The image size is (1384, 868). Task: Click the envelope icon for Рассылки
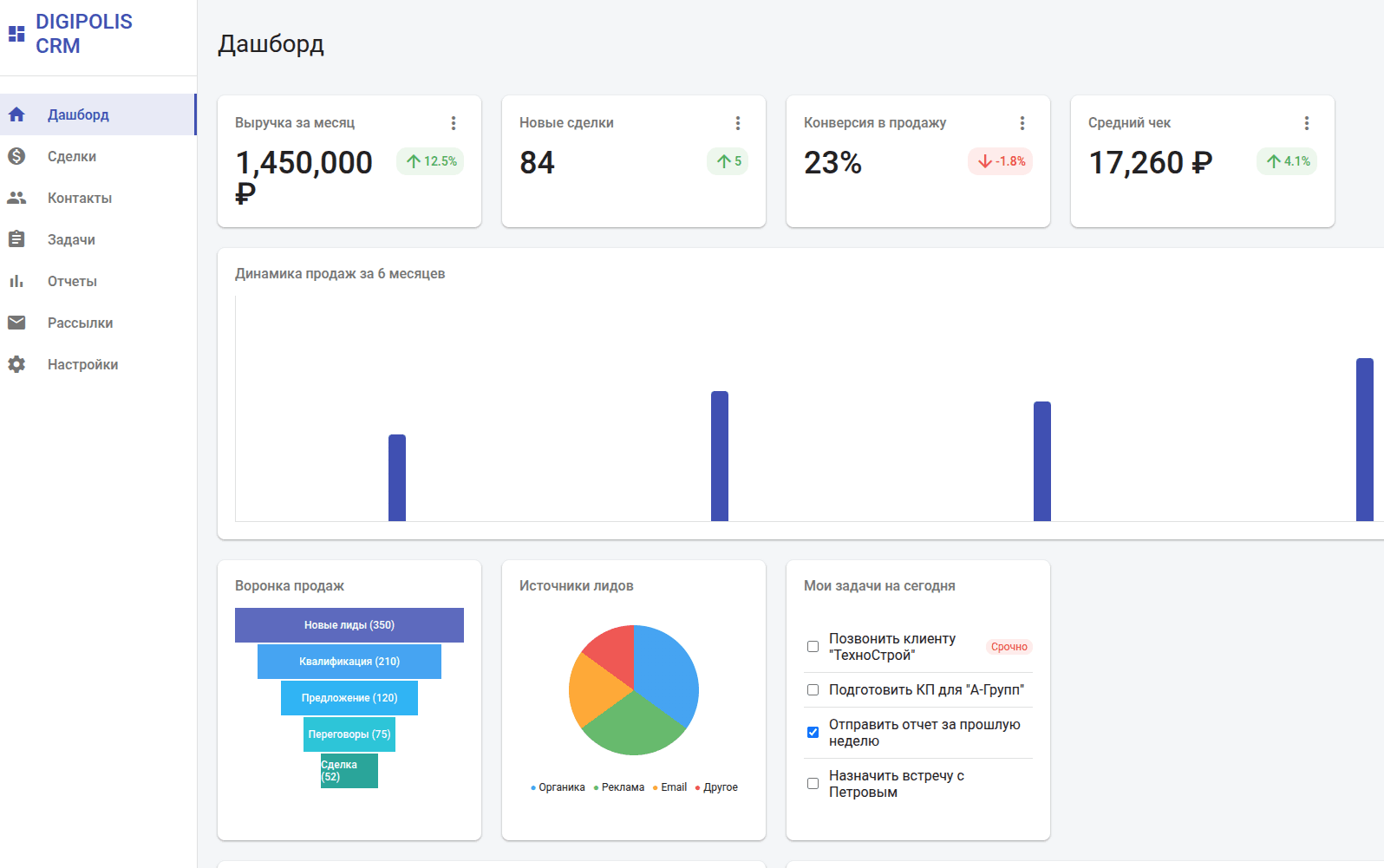click(x=16, y=323)
